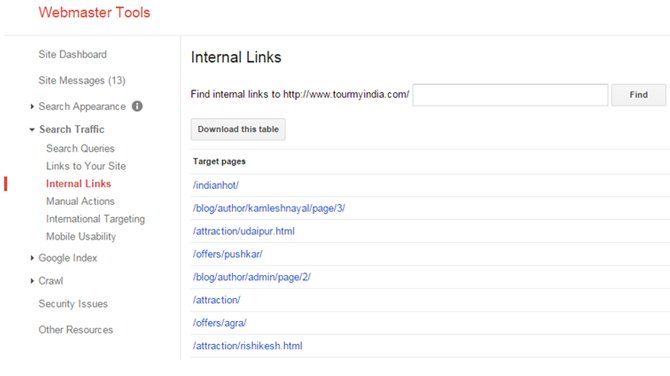Screen dimensions: 670x376
Task: Expand the Search Appearance section arrow
Action: click(32, 106)
